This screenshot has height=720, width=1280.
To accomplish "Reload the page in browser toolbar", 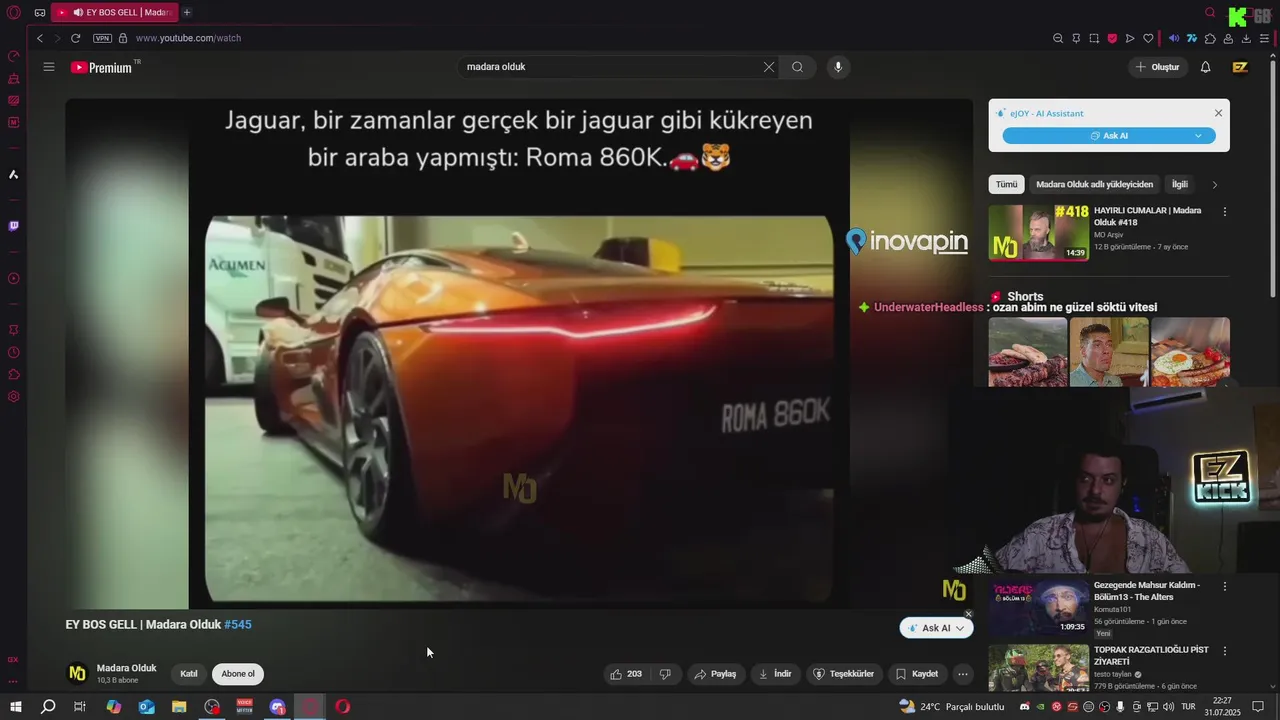I will click(x=75, y=38).
